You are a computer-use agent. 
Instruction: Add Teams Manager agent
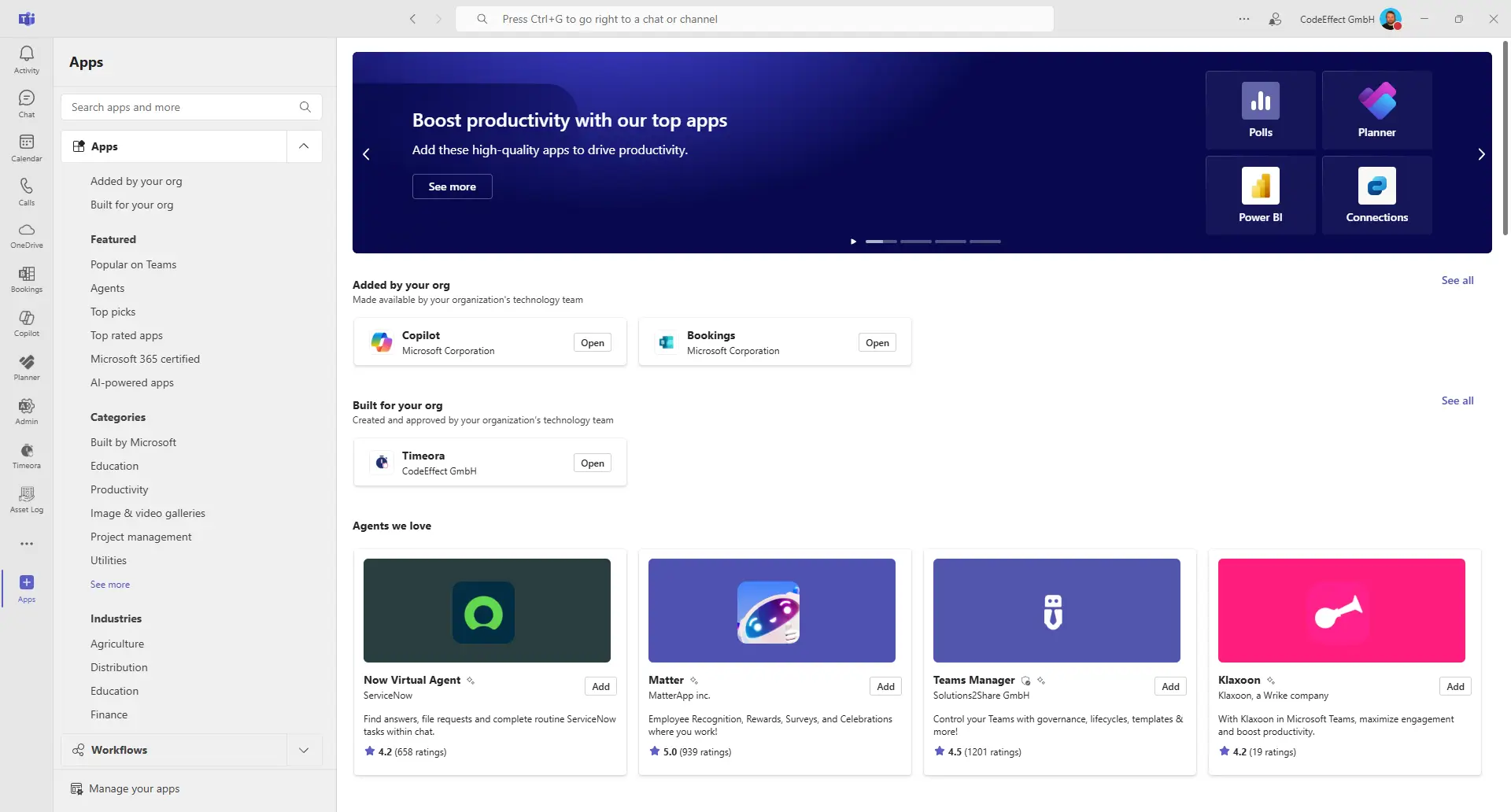pyautogui.click(x=1171, y=686)
